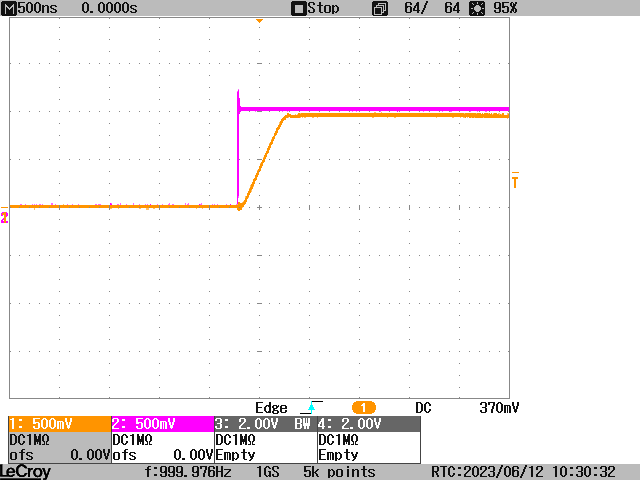
Task: Click the 5k points memory readout
Action: click(x=339, y=472)
